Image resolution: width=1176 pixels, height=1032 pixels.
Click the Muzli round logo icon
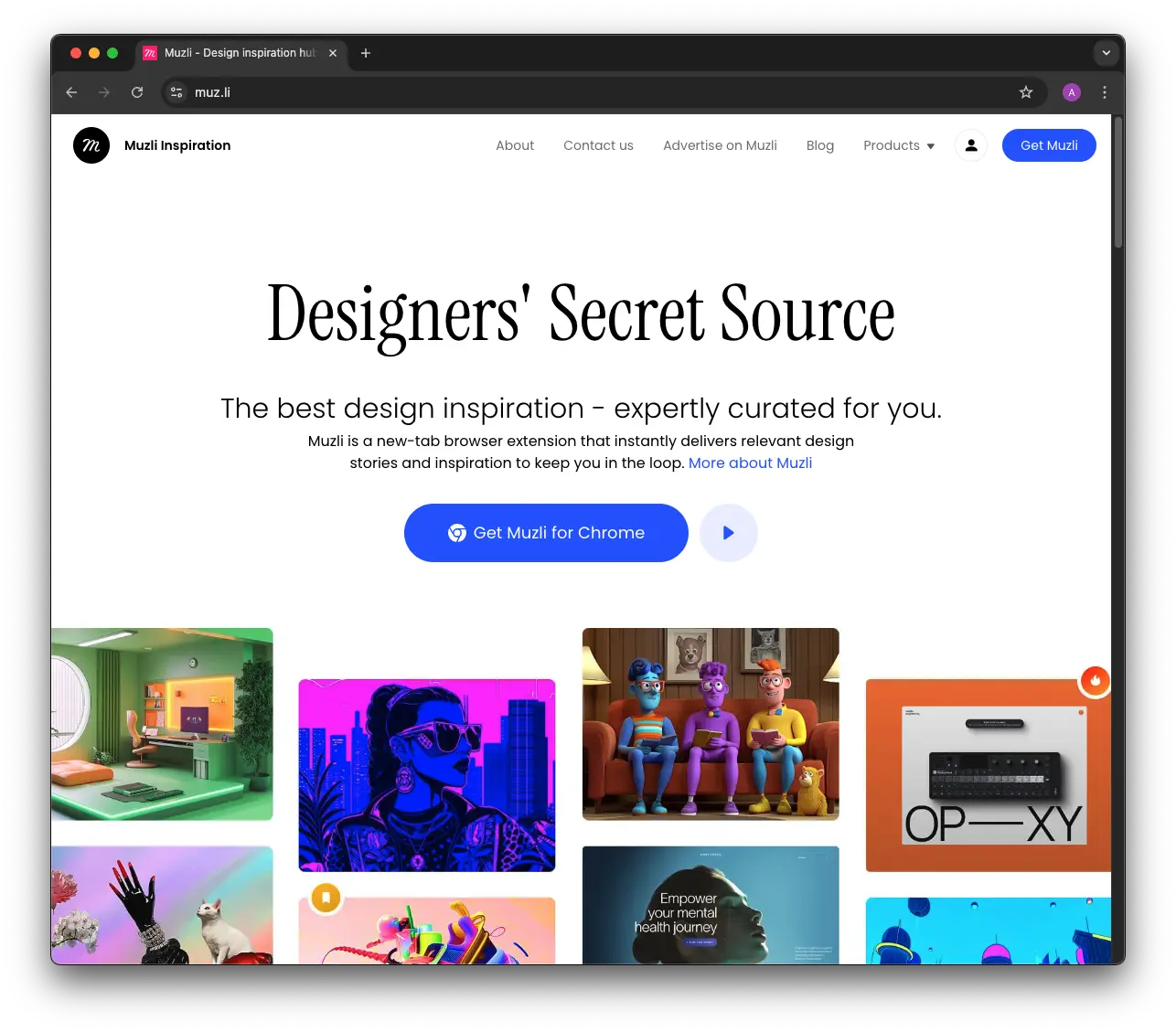pos(91,145)
